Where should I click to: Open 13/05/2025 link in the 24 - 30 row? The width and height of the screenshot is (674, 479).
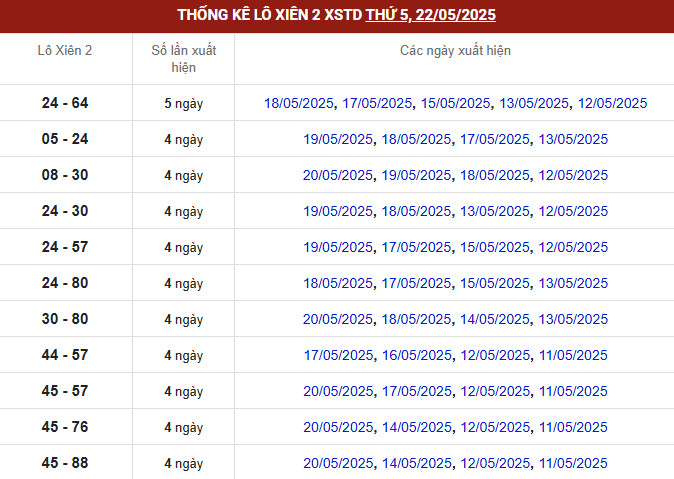click(x=495, y=211)
